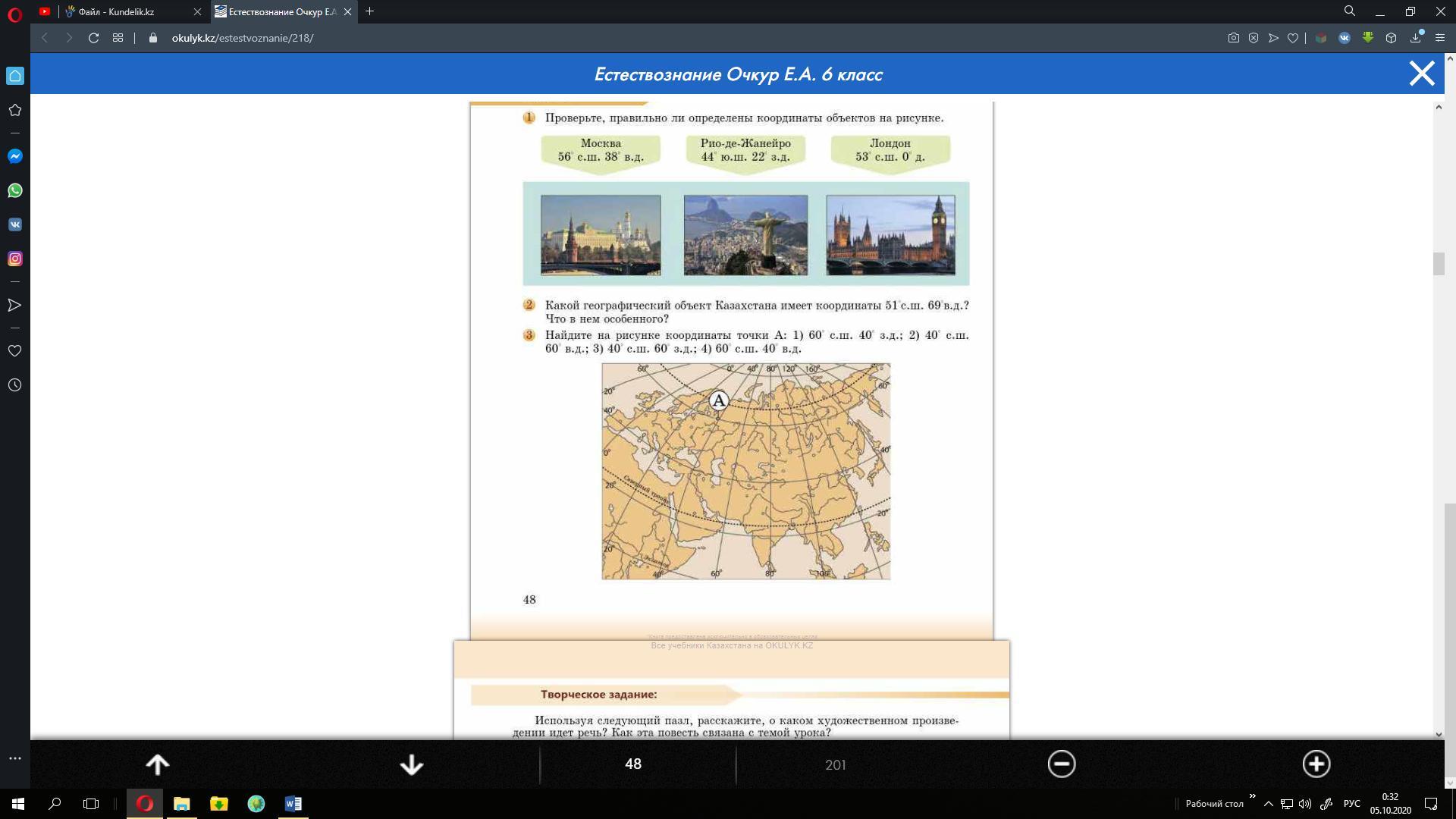
Task: Open Task View on taskbar
Action: (91, 804)
